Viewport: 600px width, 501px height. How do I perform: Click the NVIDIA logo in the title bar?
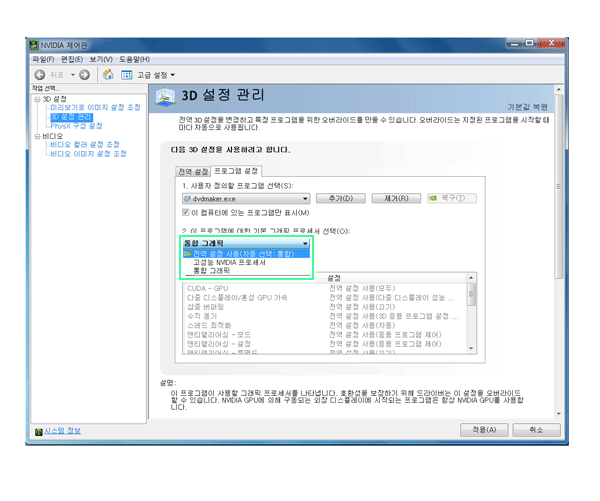pos(34,45)
